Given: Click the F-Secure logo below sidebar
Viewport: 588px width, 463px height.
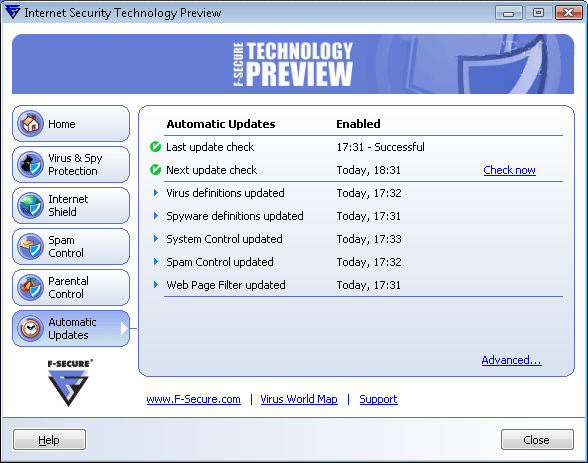Looking at the screenshot, I should [69, 383].
